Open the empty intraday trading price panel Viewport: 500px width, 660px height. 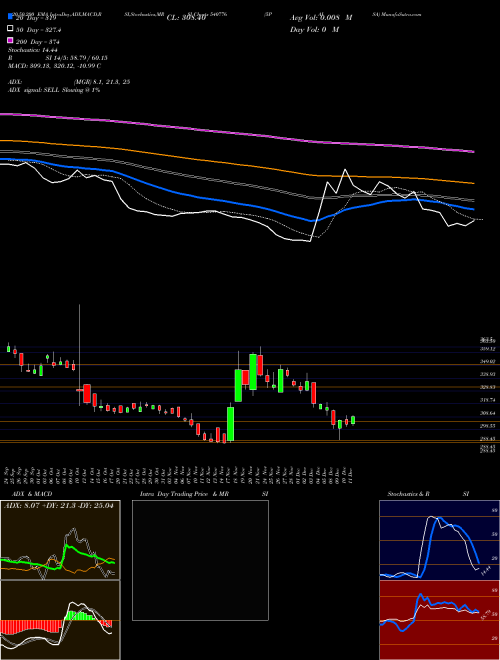tap(200, 560)
